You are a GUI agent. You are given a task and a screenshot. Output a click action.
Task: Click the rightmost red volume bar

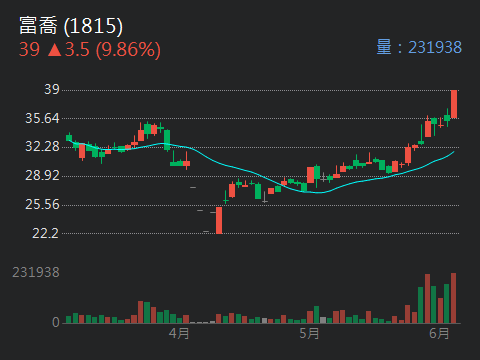point(454,298)
